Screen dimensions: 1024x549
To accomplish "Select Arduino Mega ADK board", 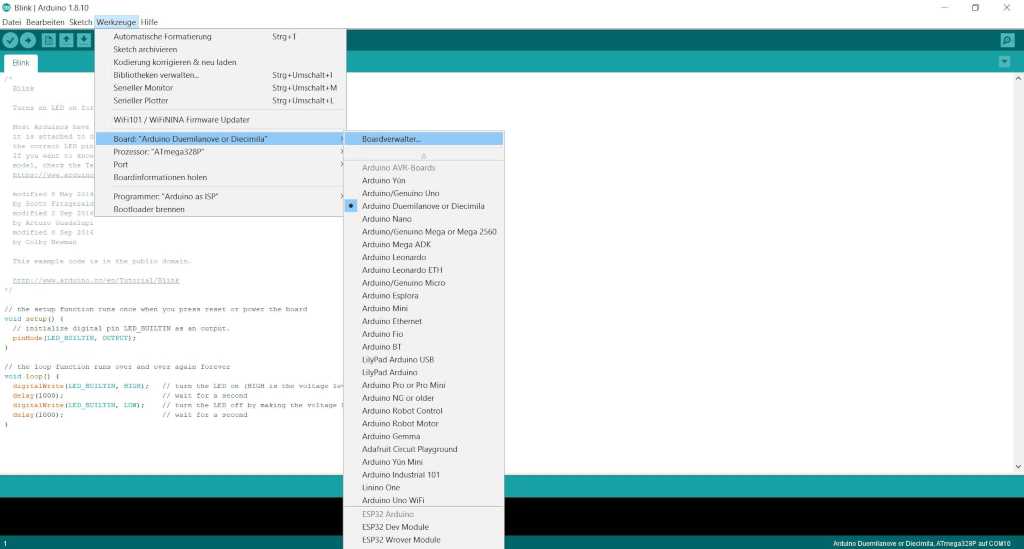I will pos(424,245).
